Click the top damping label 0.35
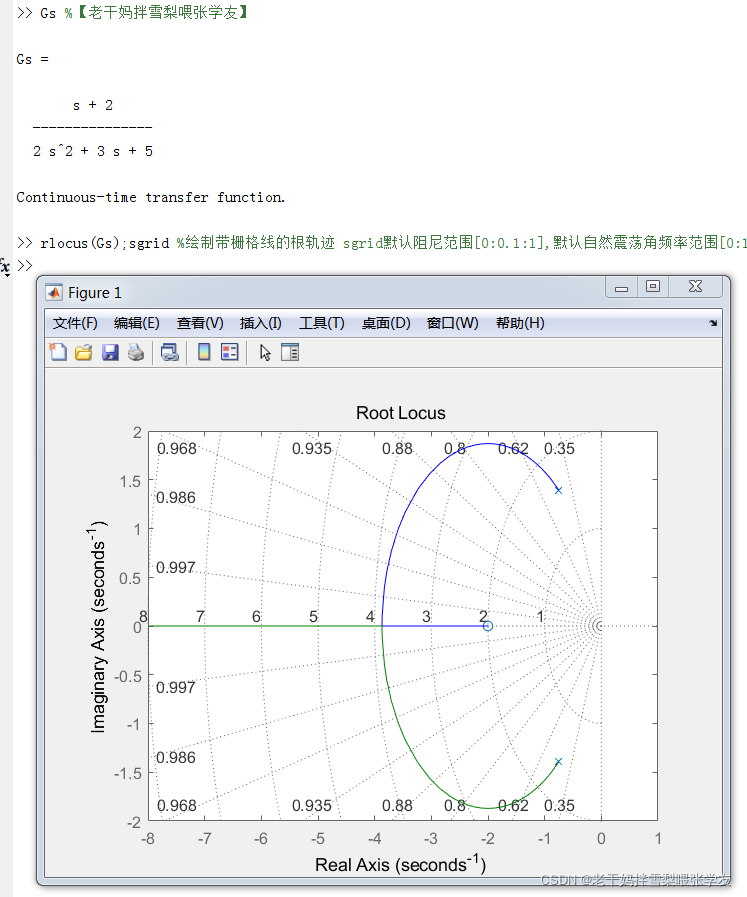The width and height of the screenshot is (747, 897). pos(559,448)
